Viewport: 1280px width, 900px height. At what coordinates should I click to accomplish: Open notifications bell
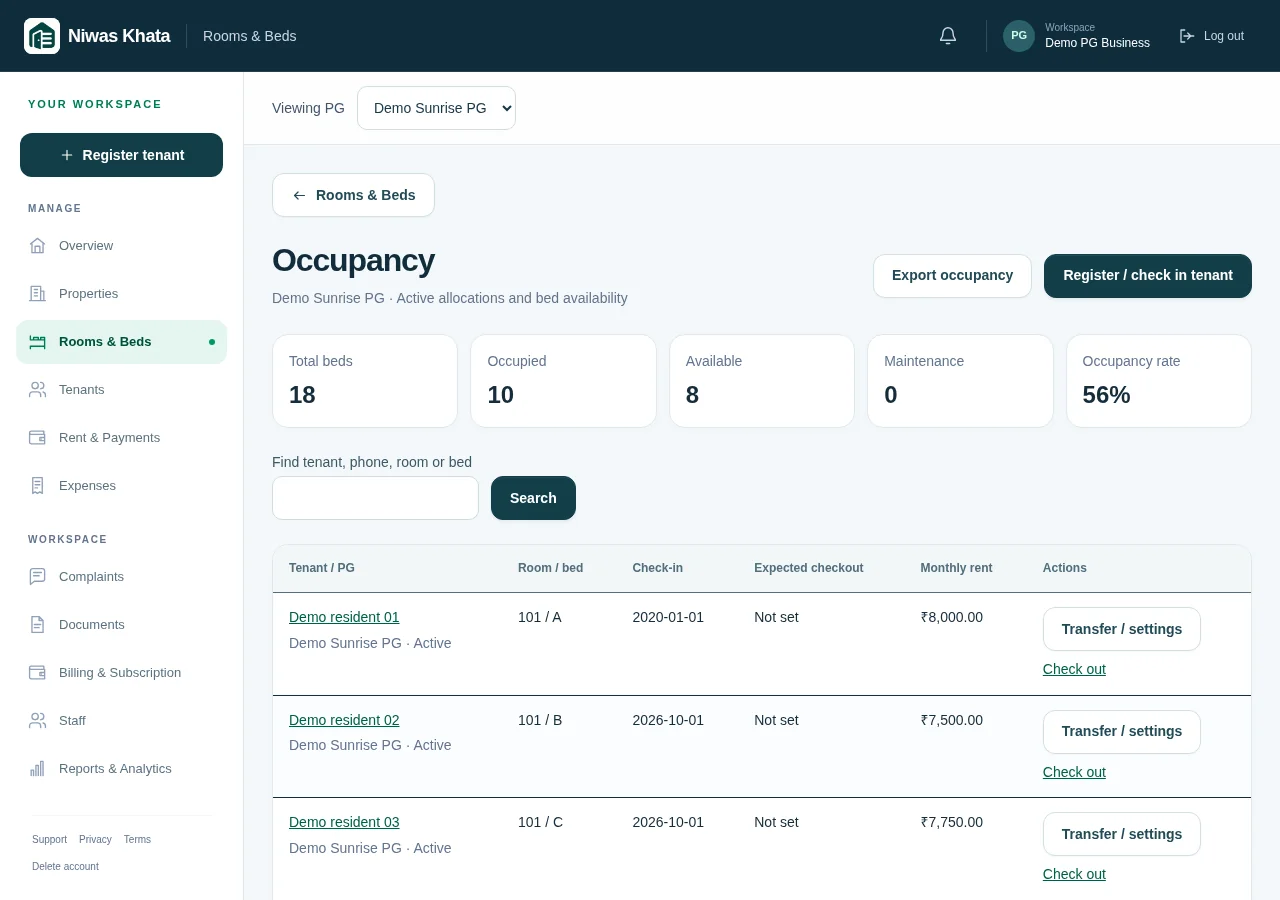(x=948, y=36)
